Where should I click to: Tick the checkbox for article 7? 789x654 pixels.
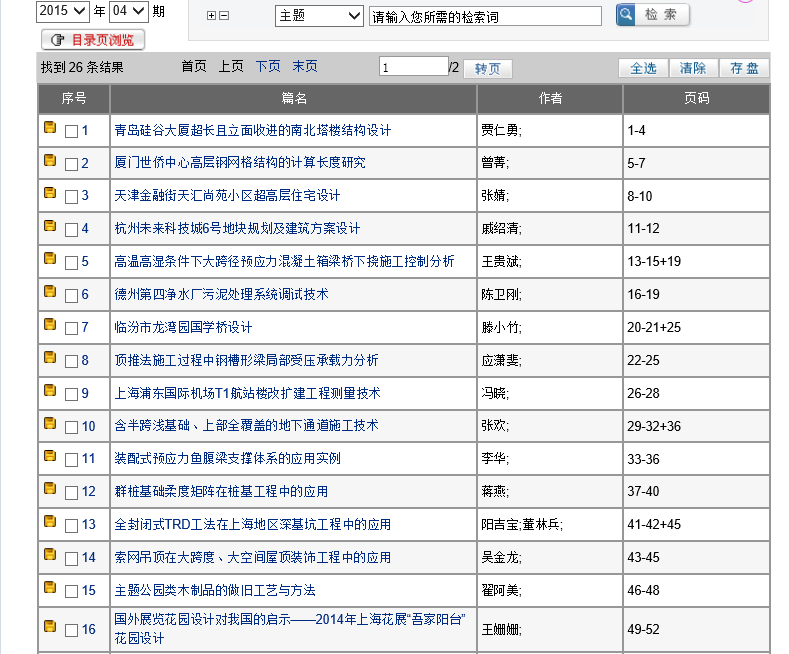click(71, 328)
